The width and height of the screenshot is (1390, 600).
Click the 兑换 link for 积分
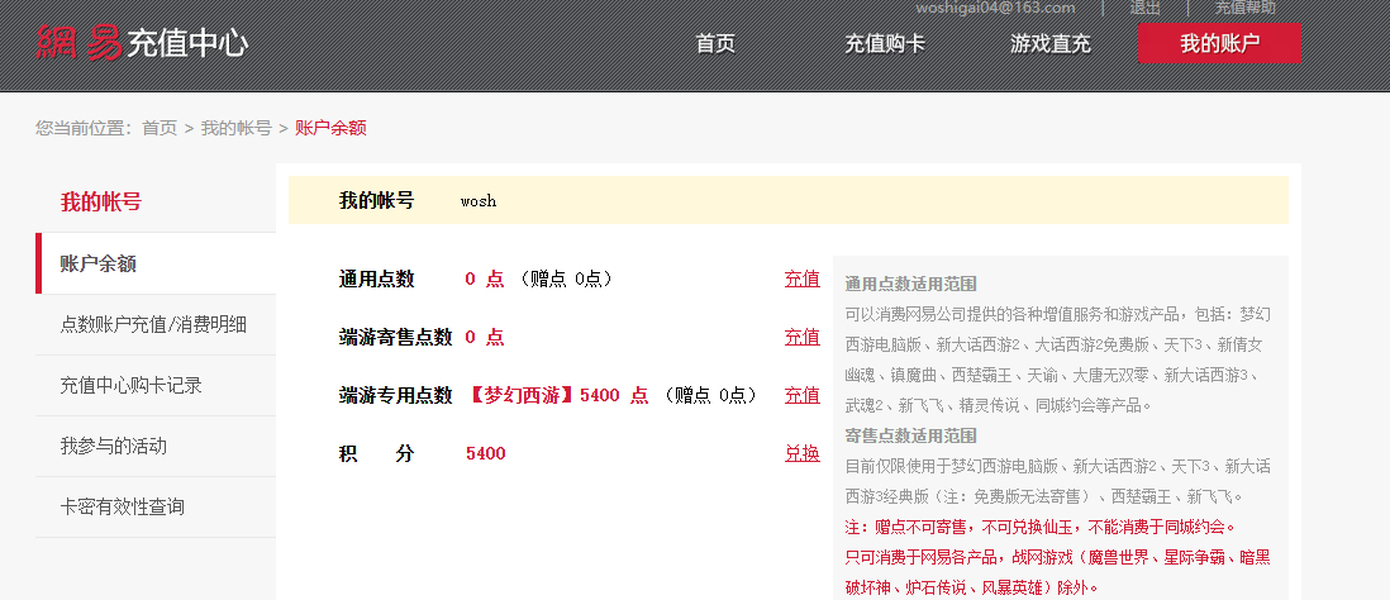(802, 453)
